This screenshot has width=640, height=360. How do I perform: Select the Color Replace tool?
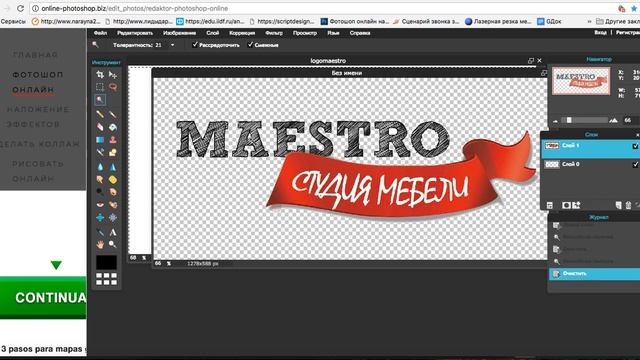[x=100, y=152]
